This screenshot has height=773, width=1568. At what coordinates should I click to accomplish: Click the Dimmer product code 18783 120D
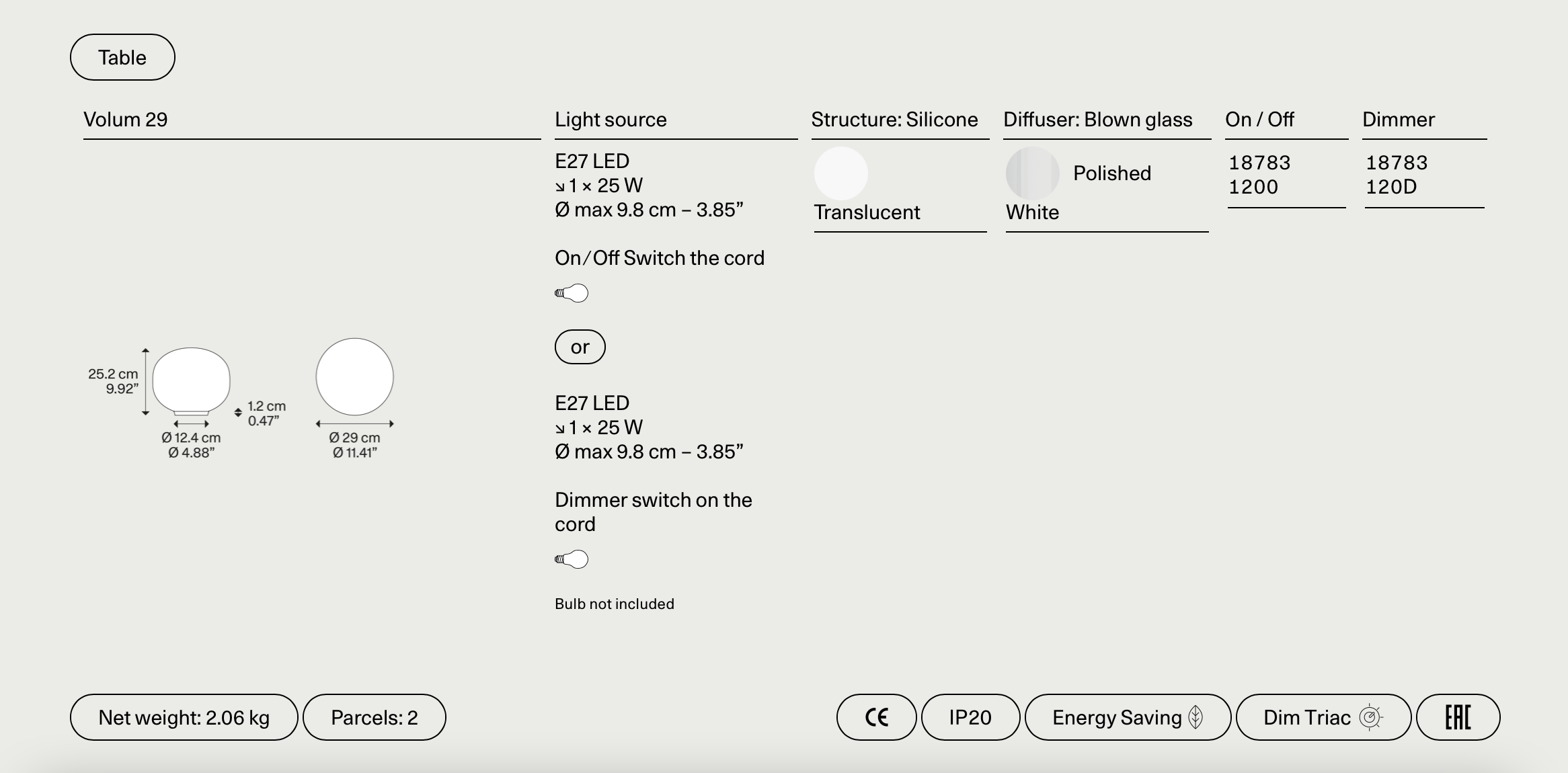1396,175
